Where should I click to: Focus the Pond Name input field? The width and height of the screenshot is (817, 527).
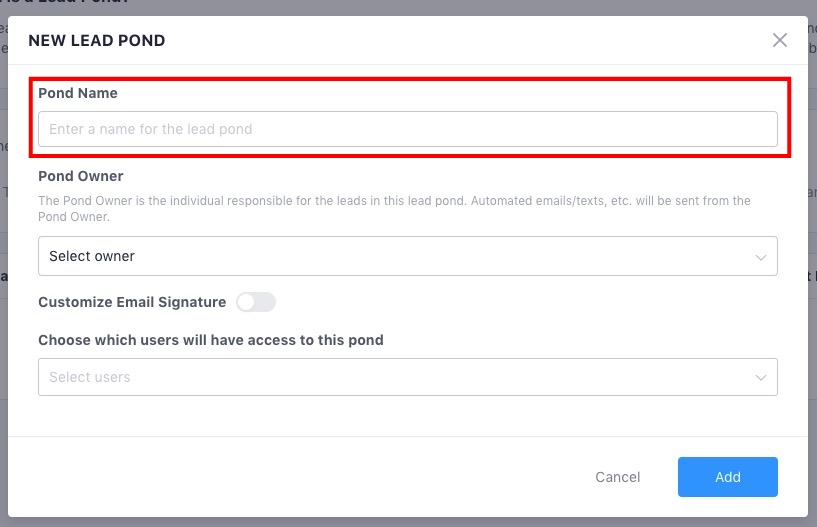coord(407,129)
